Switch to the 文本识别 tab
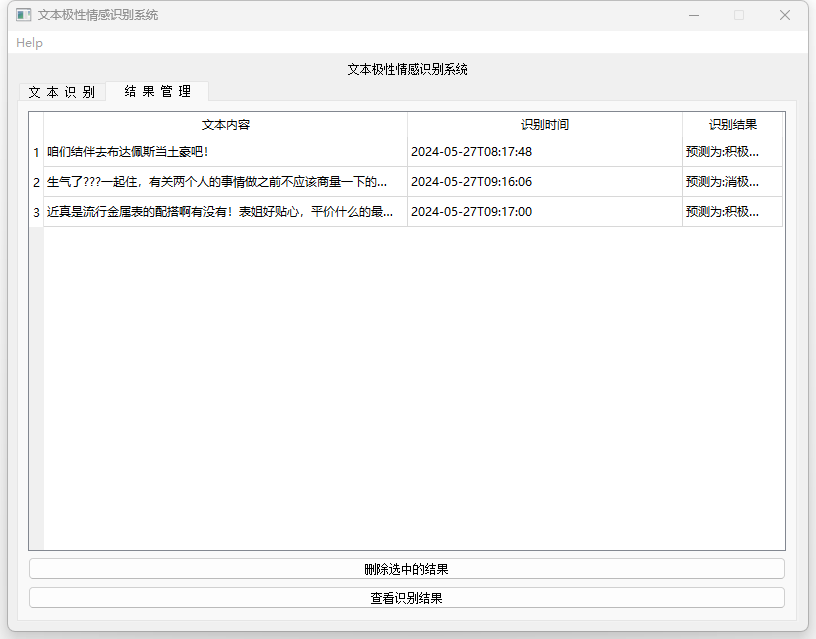816x639 pixels. point(62,92)
